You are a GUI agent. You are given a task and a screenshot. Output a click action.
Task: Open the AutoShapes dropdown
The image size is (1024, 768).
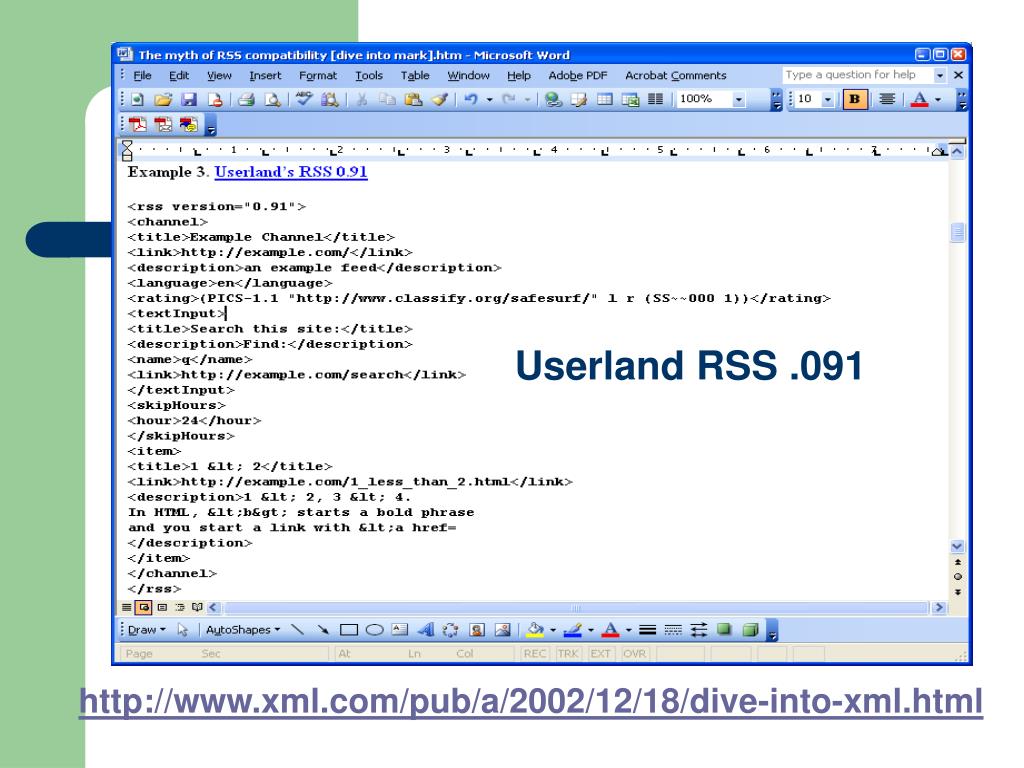243,630
